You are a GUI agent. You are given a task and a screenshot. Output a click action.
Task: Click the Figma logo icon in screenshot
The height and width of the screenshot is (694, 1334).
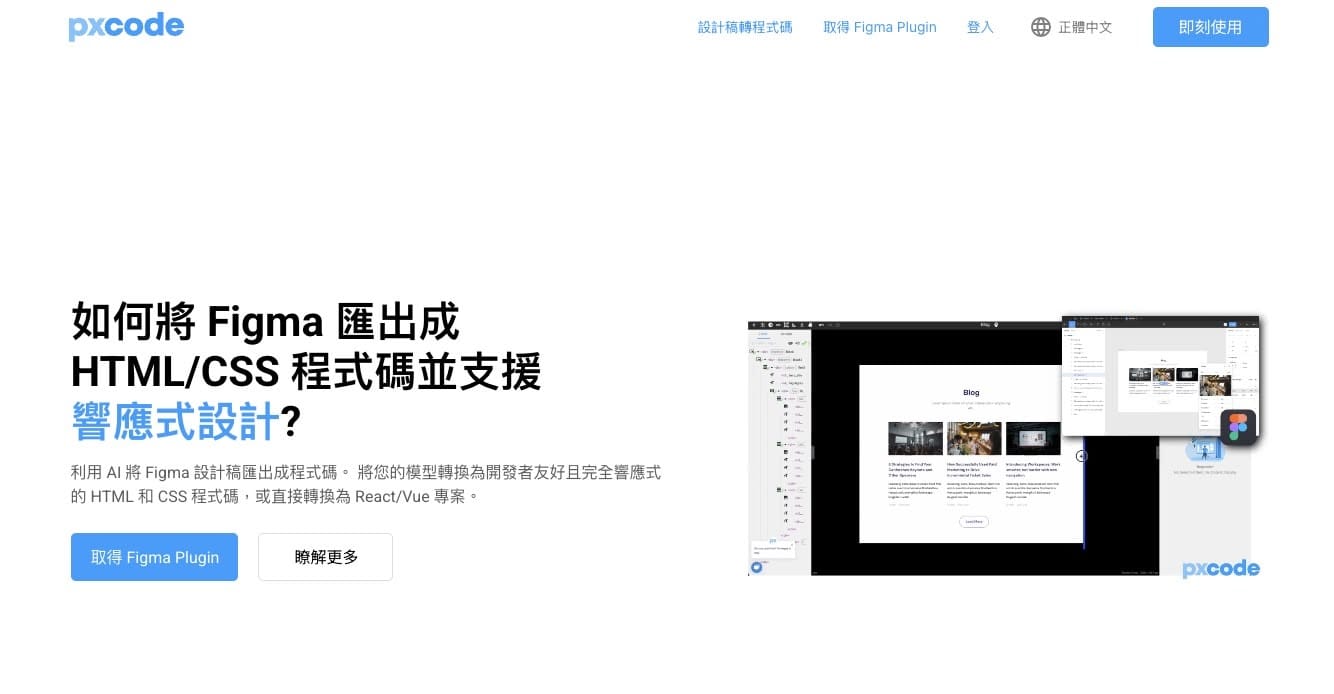[x=1239, y=427]
